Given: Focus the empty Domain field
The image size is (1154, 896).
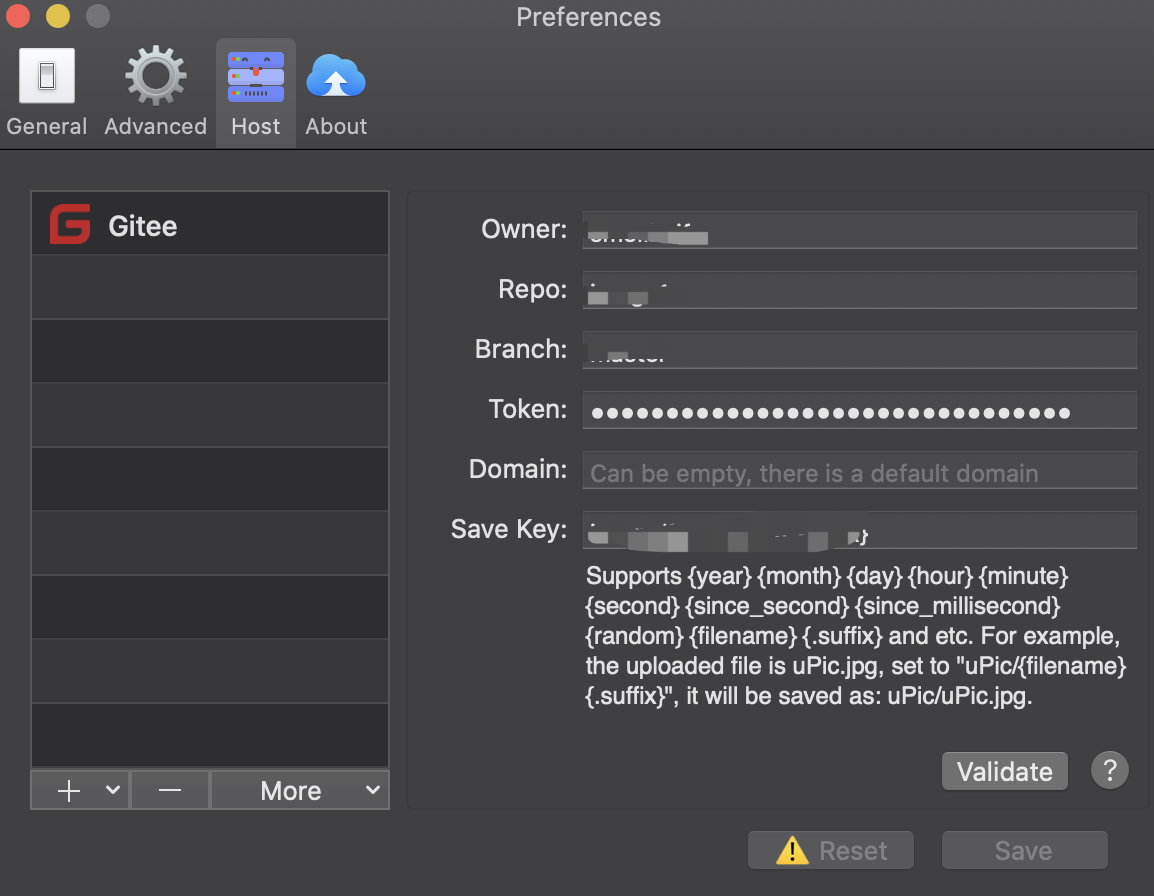Looking at the screenshot, I should [x=860, y=471].
